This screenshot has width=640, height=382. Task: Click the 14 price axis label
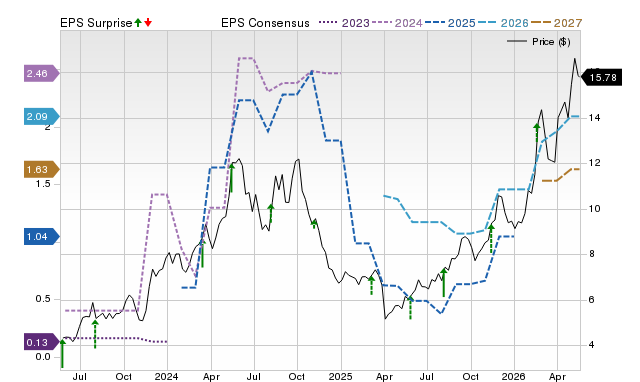point(594,118)
